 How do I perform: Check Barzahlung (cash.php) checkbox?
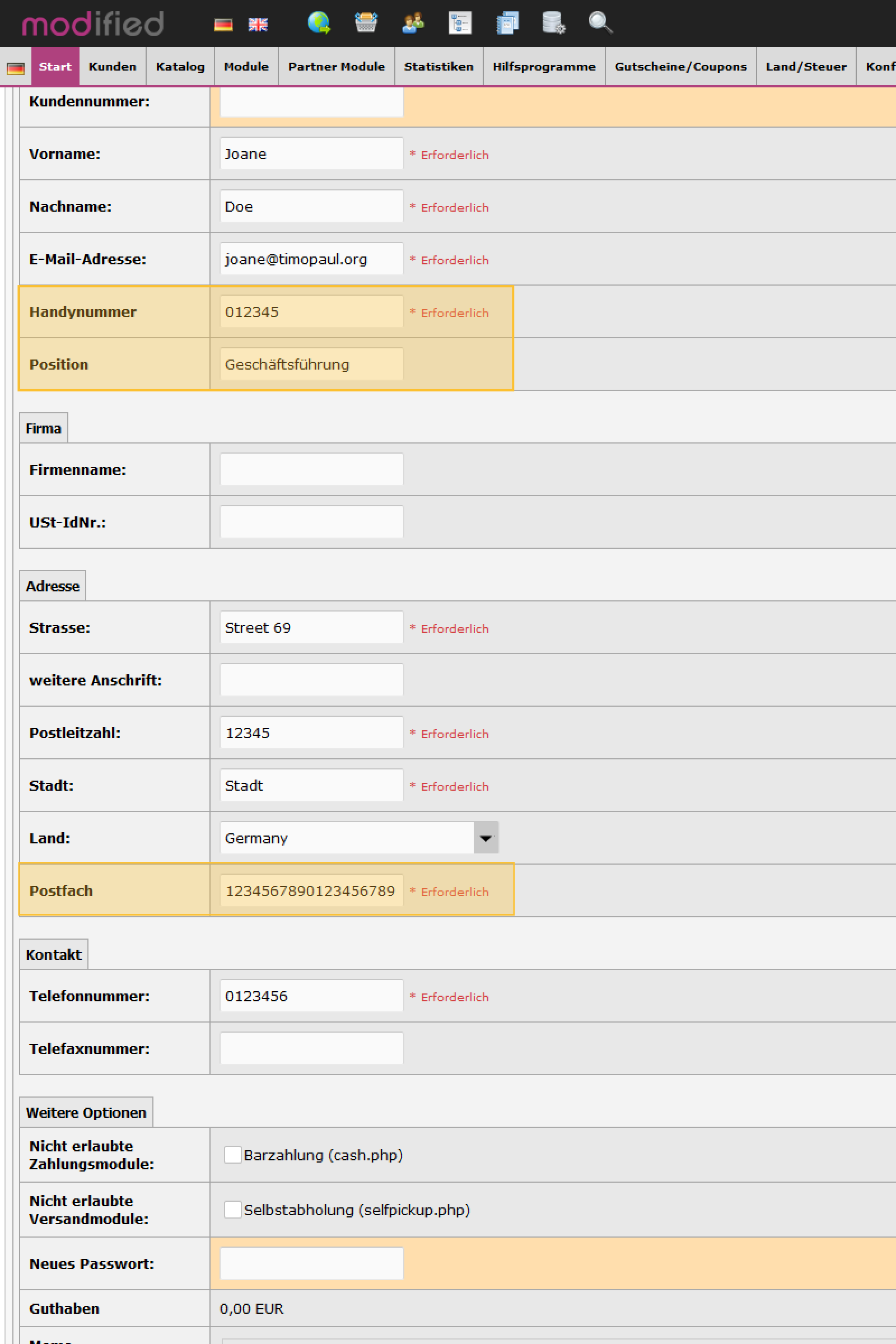[x=232, y=1154]
